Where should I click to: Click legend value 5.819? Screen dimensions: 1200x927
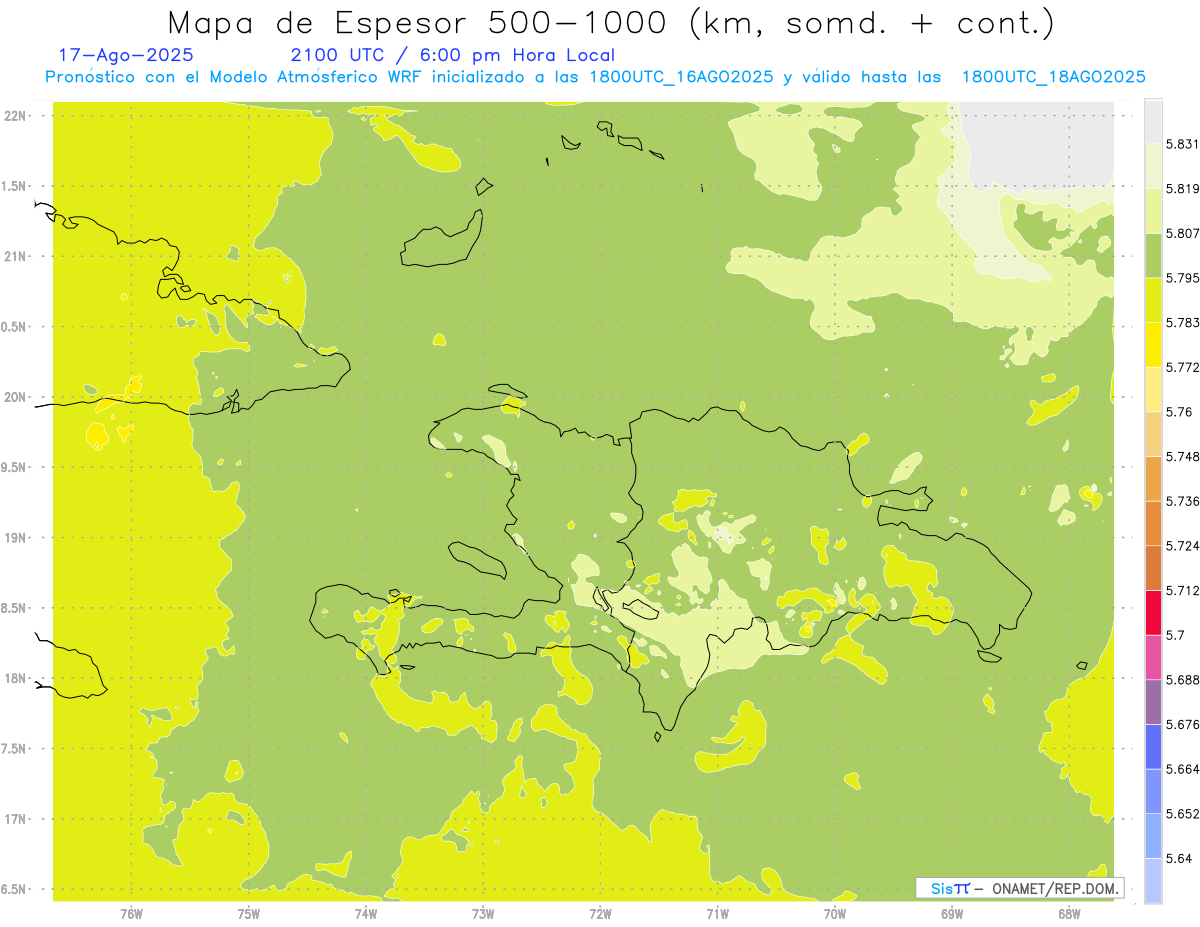tap(1183, 189)
